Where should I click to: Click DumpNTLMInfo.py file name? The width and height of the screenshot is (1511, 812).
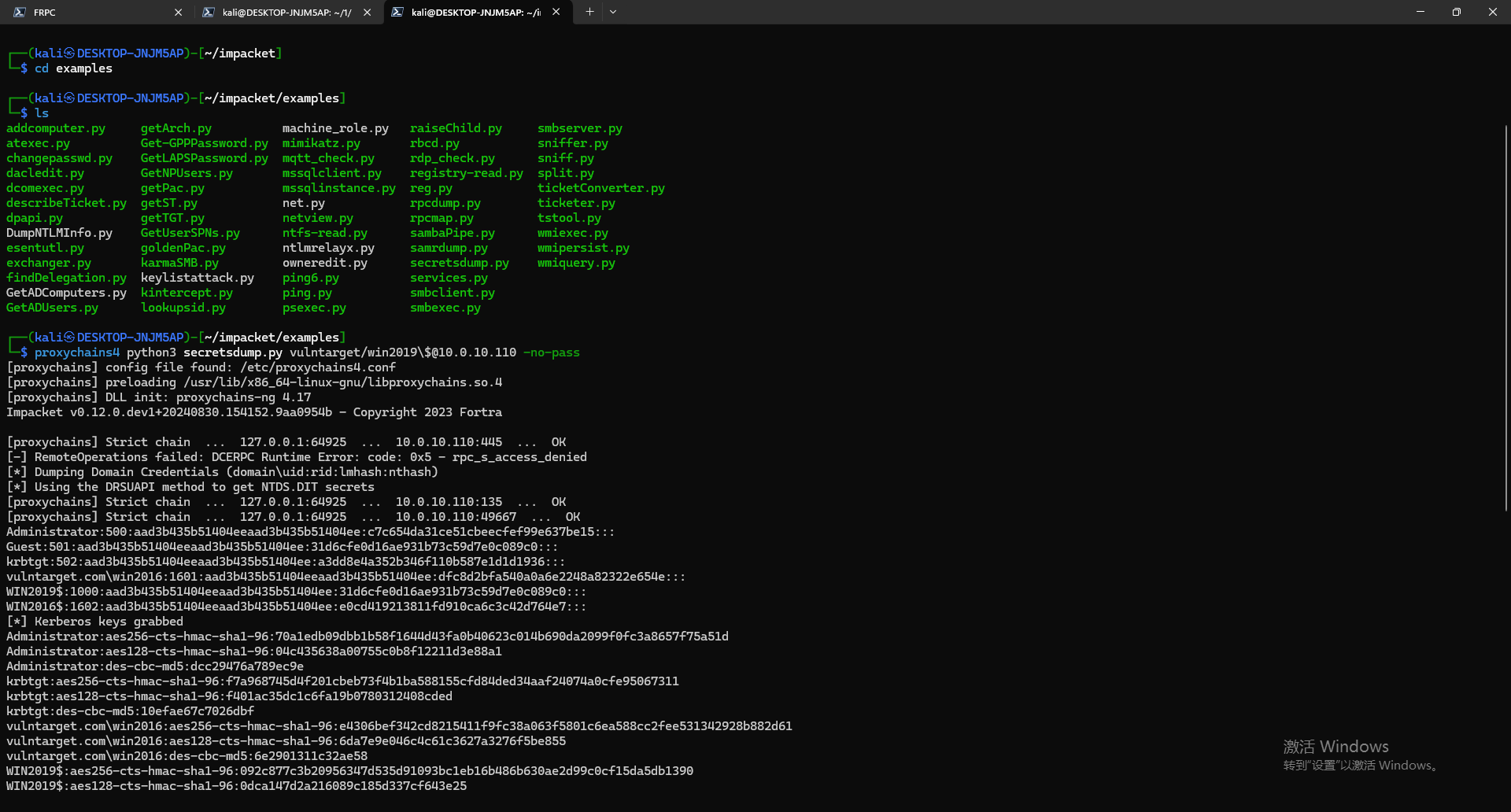pos(60,233)
